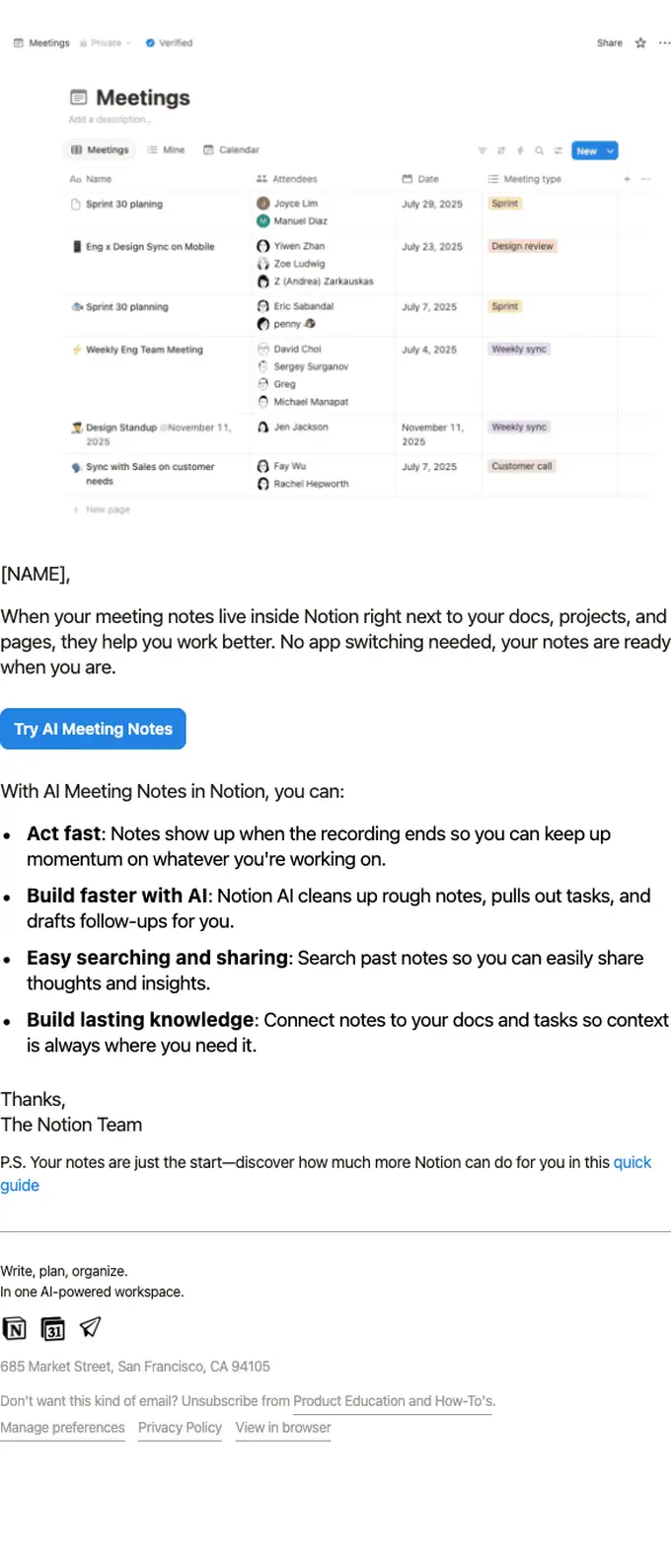The image size is (671, 1568).
Task: Open the Name column header menu
Action: coord(91,179)
